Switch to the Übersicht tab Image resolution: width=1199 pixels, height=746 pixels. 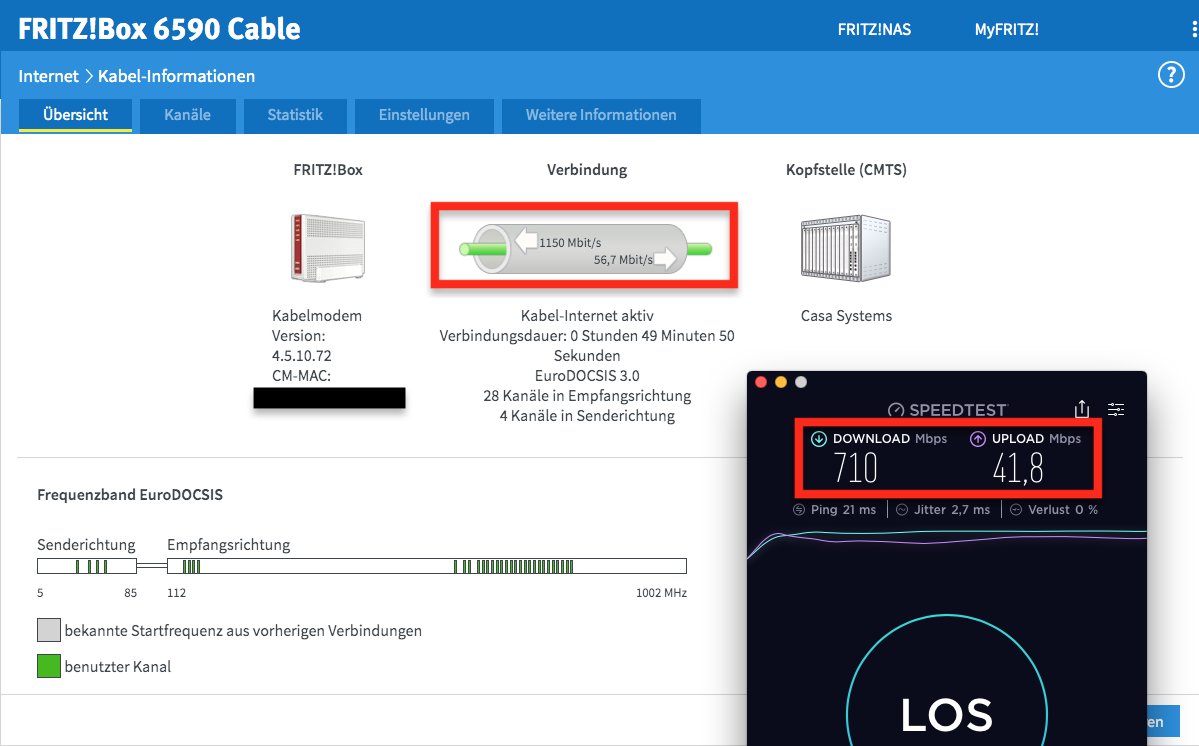click(76, 115)
